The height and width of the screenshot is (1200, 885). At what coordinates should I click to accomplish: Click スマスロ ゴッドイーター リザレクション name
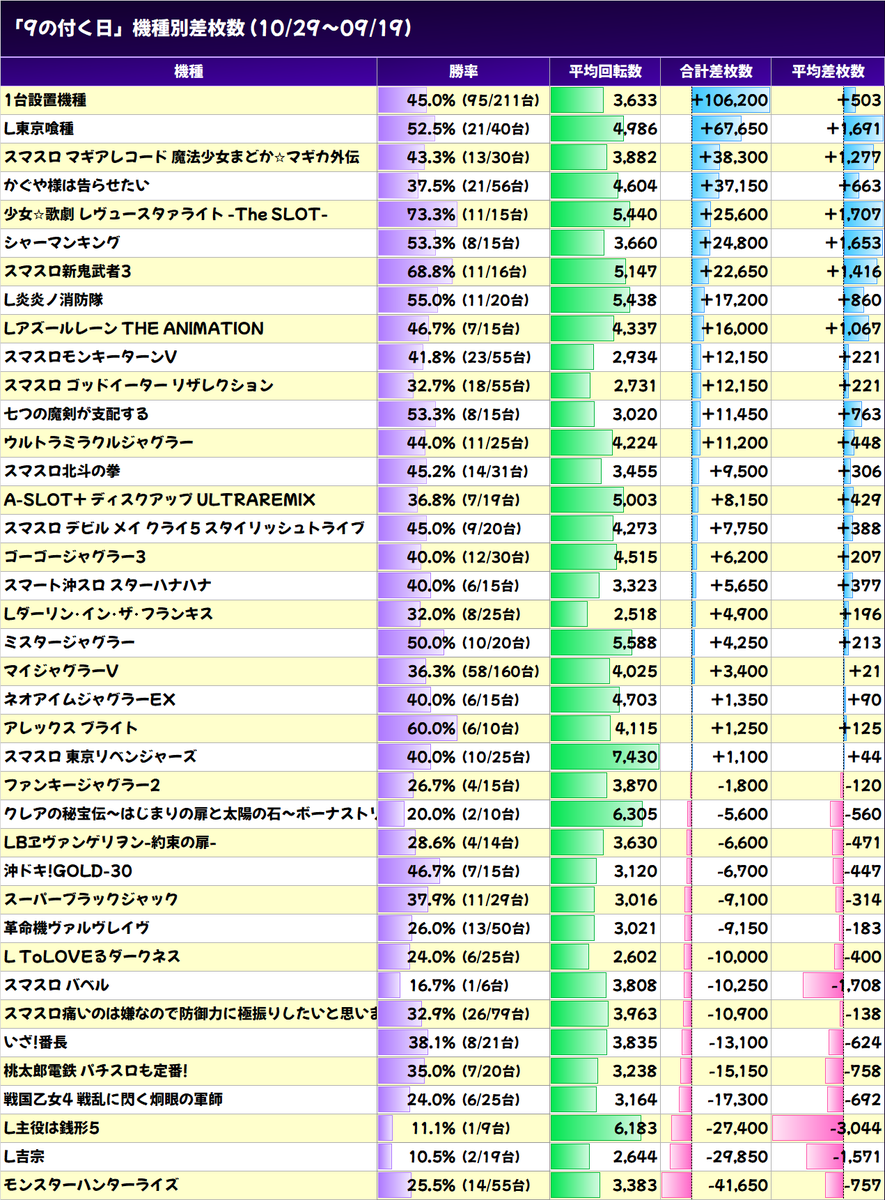click(138, 385)
